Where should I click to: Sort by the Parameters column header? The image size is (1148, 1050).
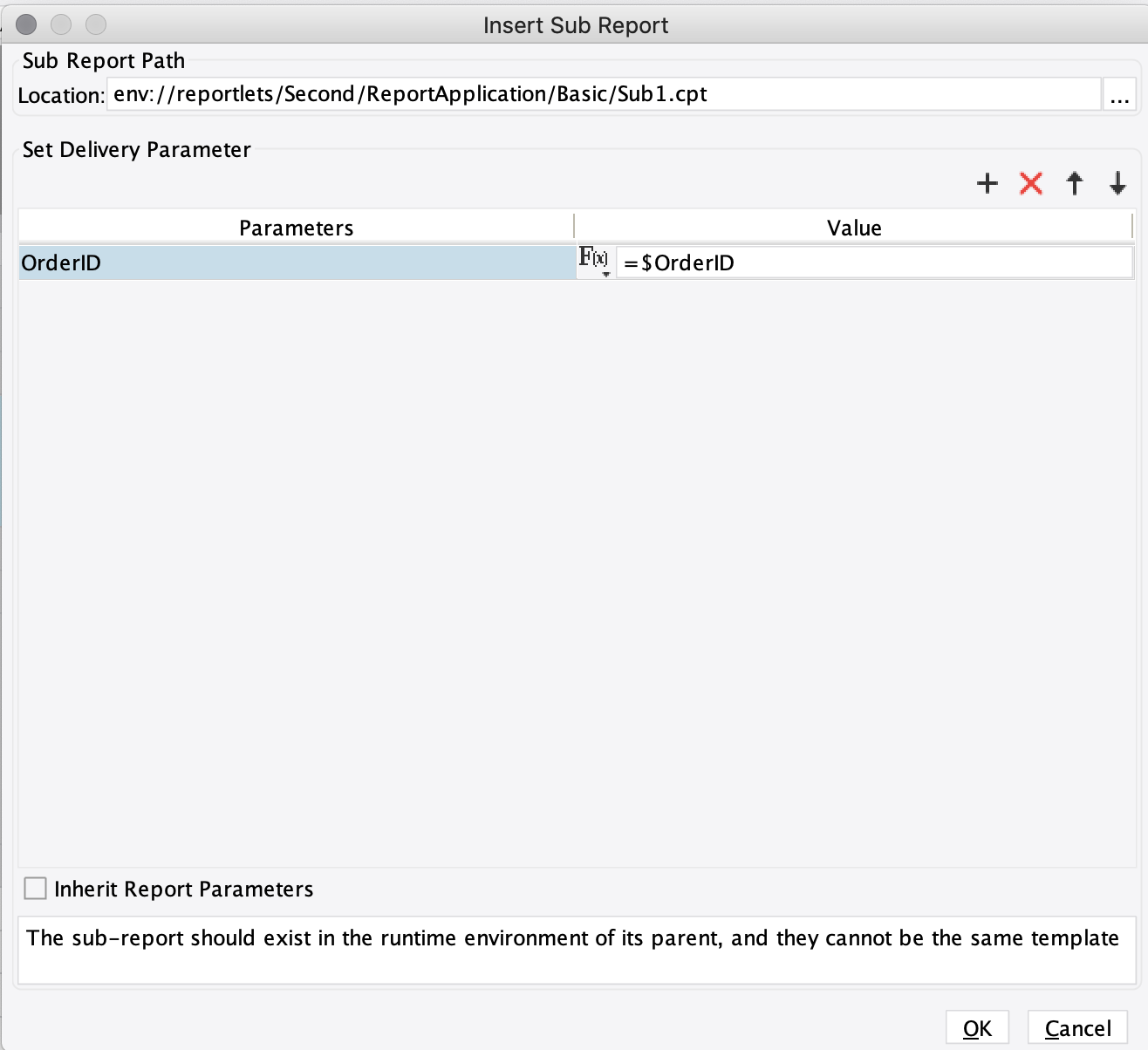click(297, 227)
